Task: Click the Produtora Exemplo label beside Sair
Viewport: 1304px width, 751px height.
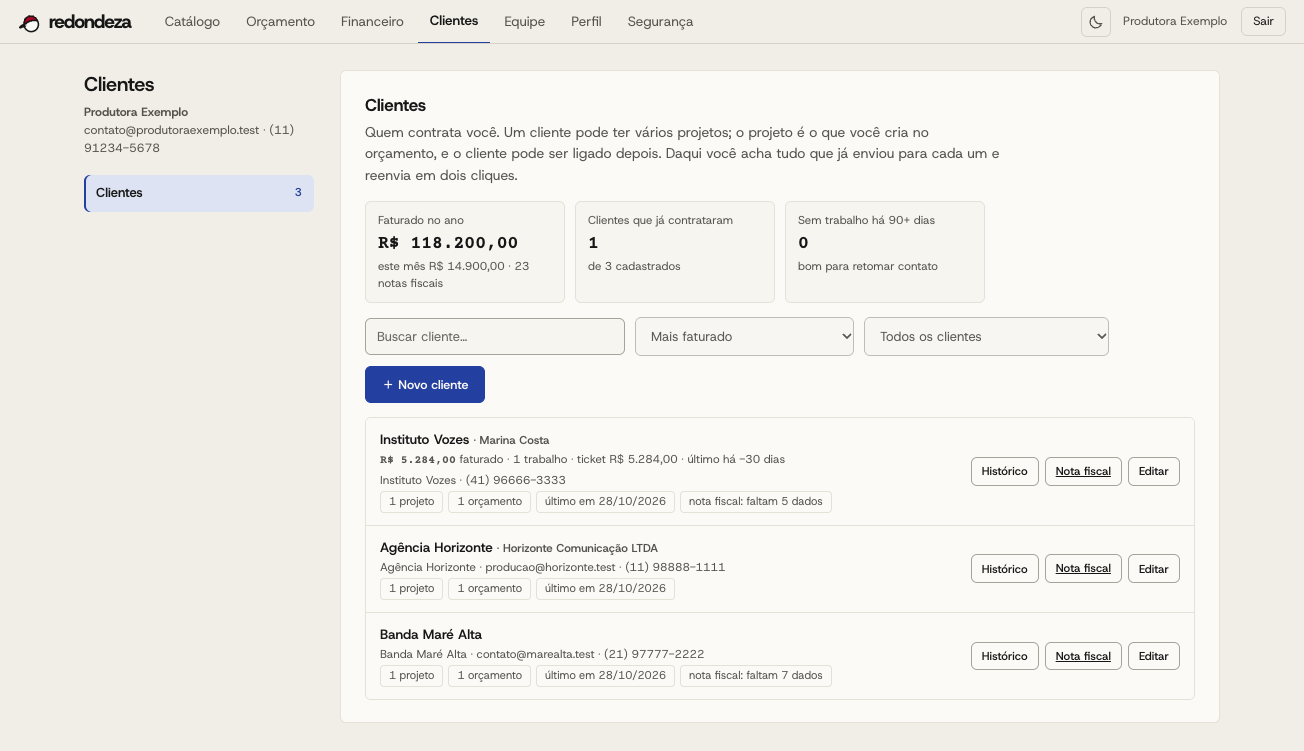Action: click(x=1175, y=22)
